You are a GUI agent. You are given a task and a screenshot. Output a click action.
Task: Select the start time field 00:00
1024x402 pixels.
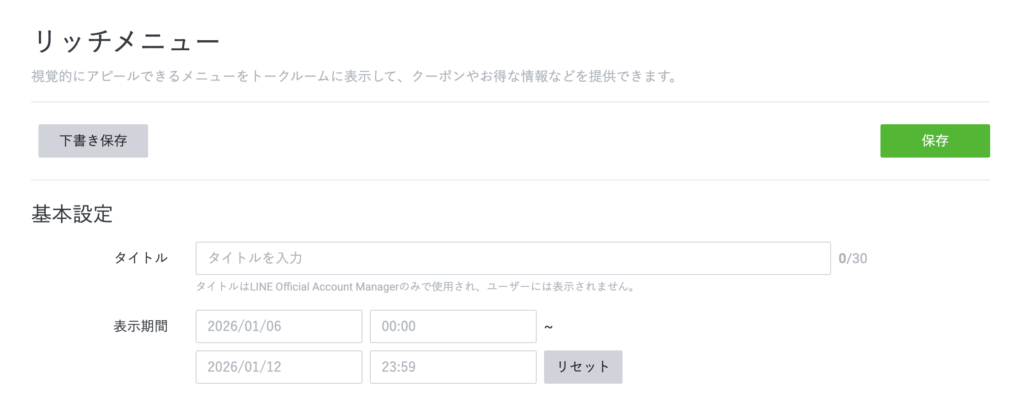click(453, 326)
